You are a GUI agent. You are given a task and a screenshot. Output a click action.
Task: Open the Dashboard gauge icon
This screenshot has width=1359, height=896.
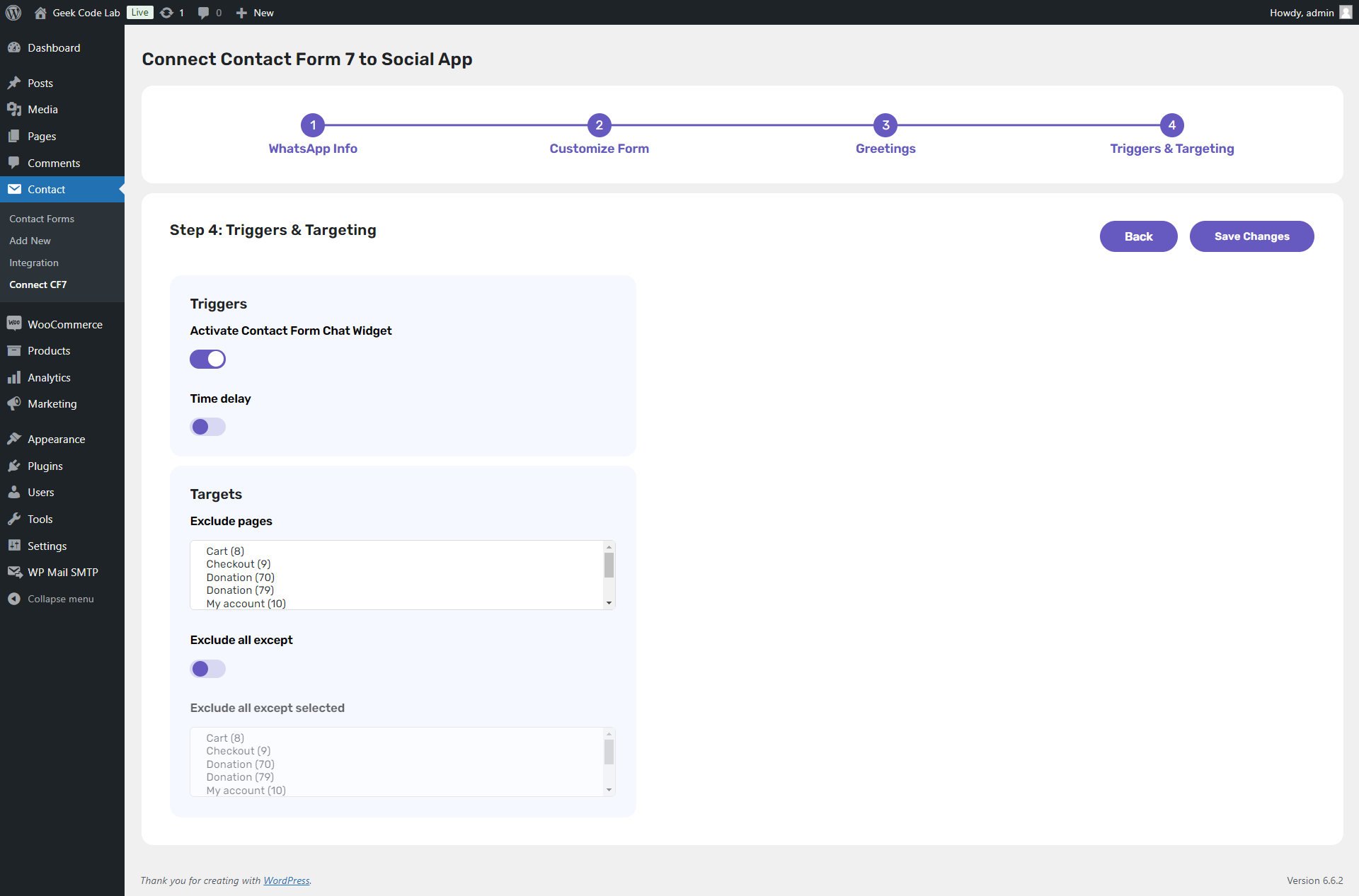click(14, 47)
